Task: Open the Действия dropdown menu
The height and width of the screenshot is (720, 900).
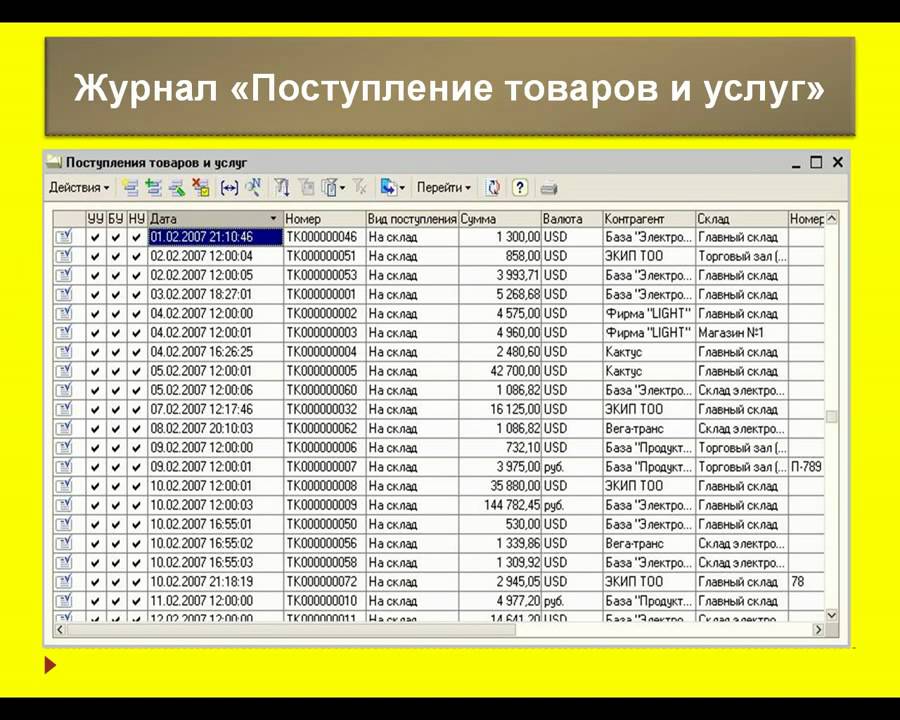Action: (79, 188)
